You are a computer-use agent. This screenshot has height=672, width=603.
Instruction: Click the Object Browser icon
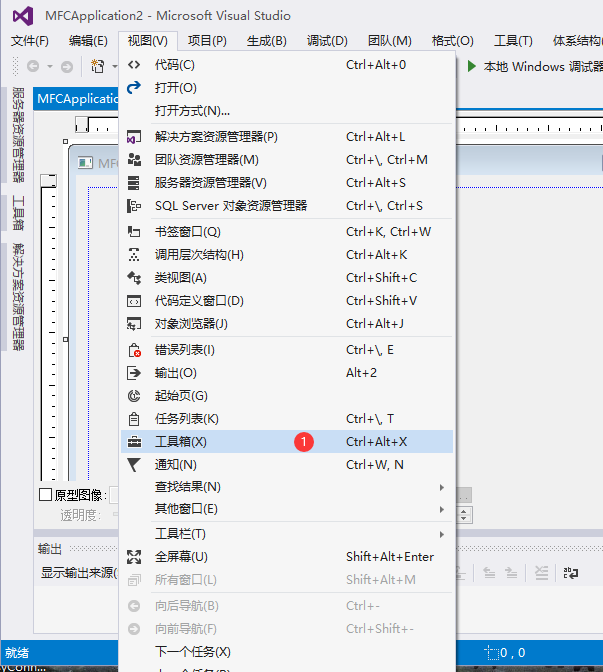pos(134,324)
